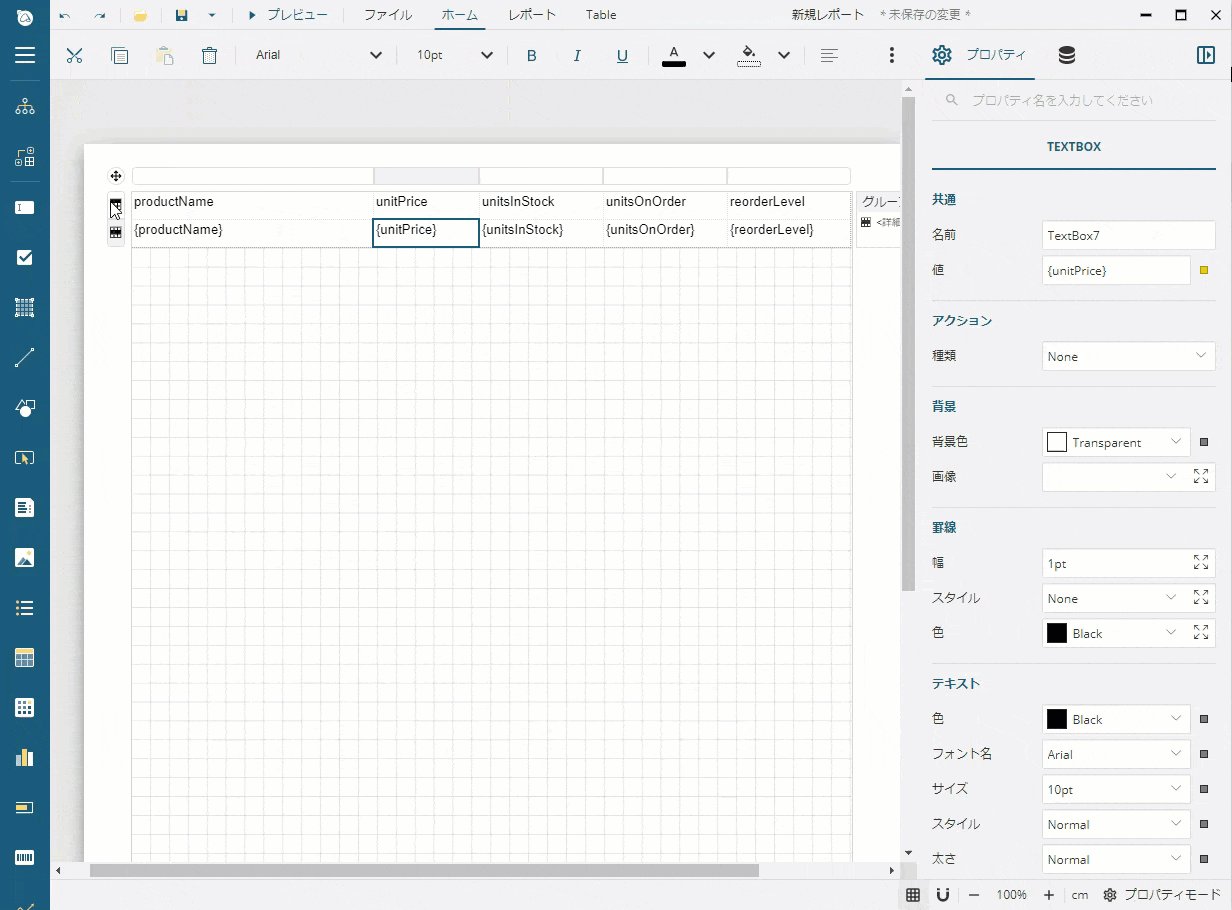Toggle the properties side panel visibility

tap(1206, 56)
